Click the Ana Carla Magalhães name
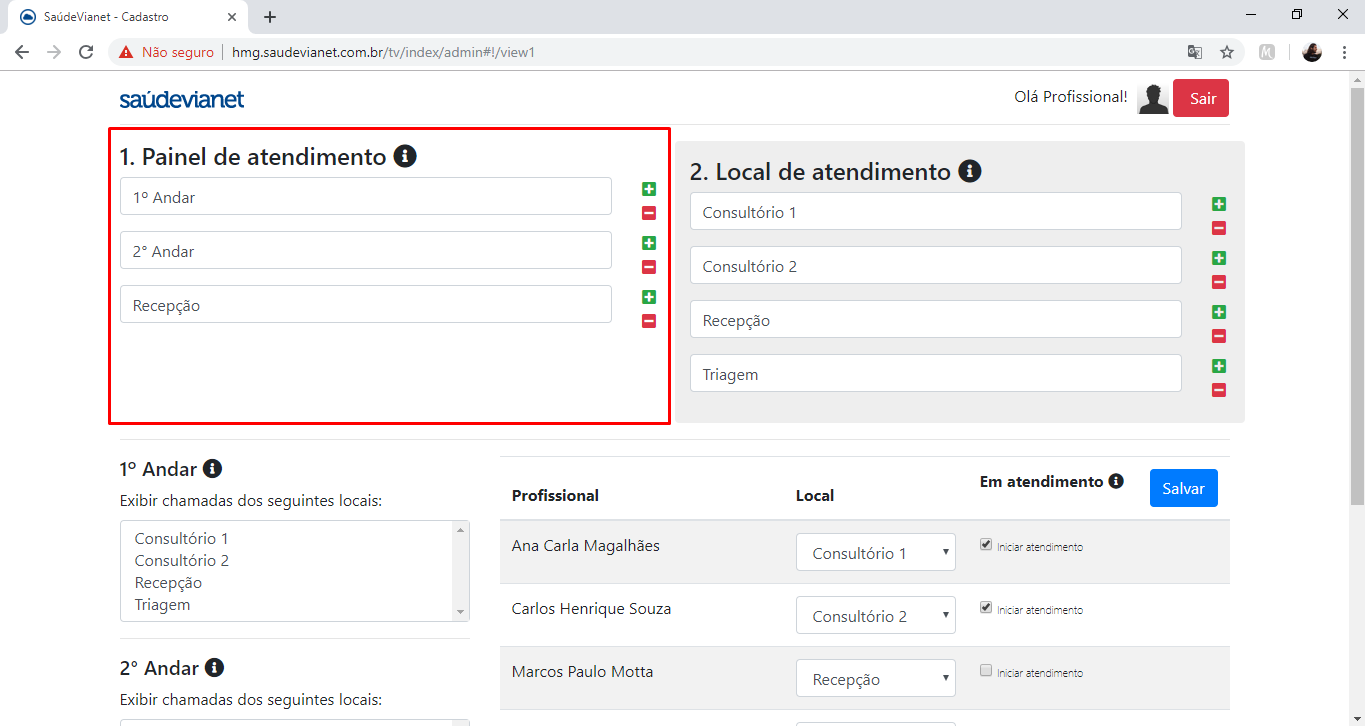Screen dimensions: 1365x726 coord(585,546)
